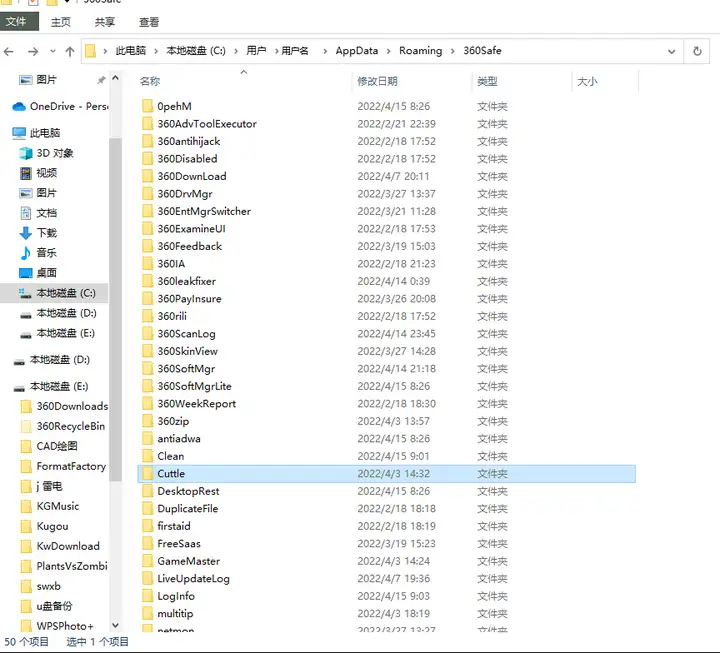
Task: Click 此电脑 in the address path
Action: click(131, 51)
